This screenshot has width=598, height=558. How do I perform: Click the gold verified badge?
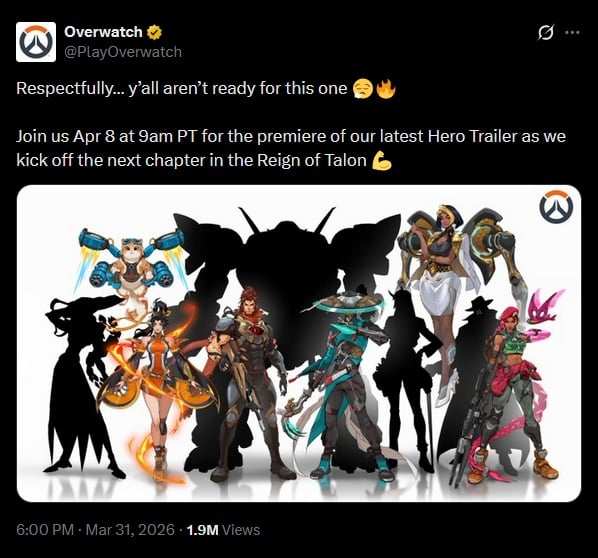(154, 32)
